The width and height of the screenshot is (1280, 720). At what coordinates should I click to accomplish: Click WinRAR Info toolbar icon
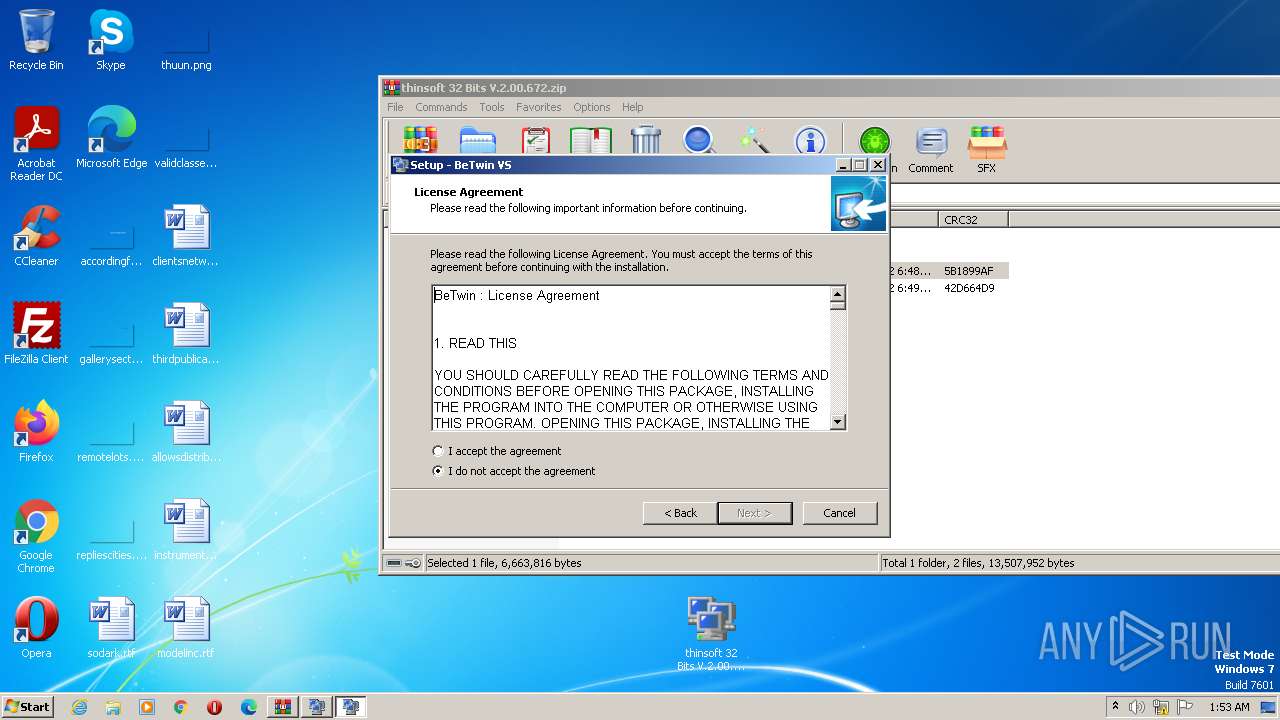(810, 140)
